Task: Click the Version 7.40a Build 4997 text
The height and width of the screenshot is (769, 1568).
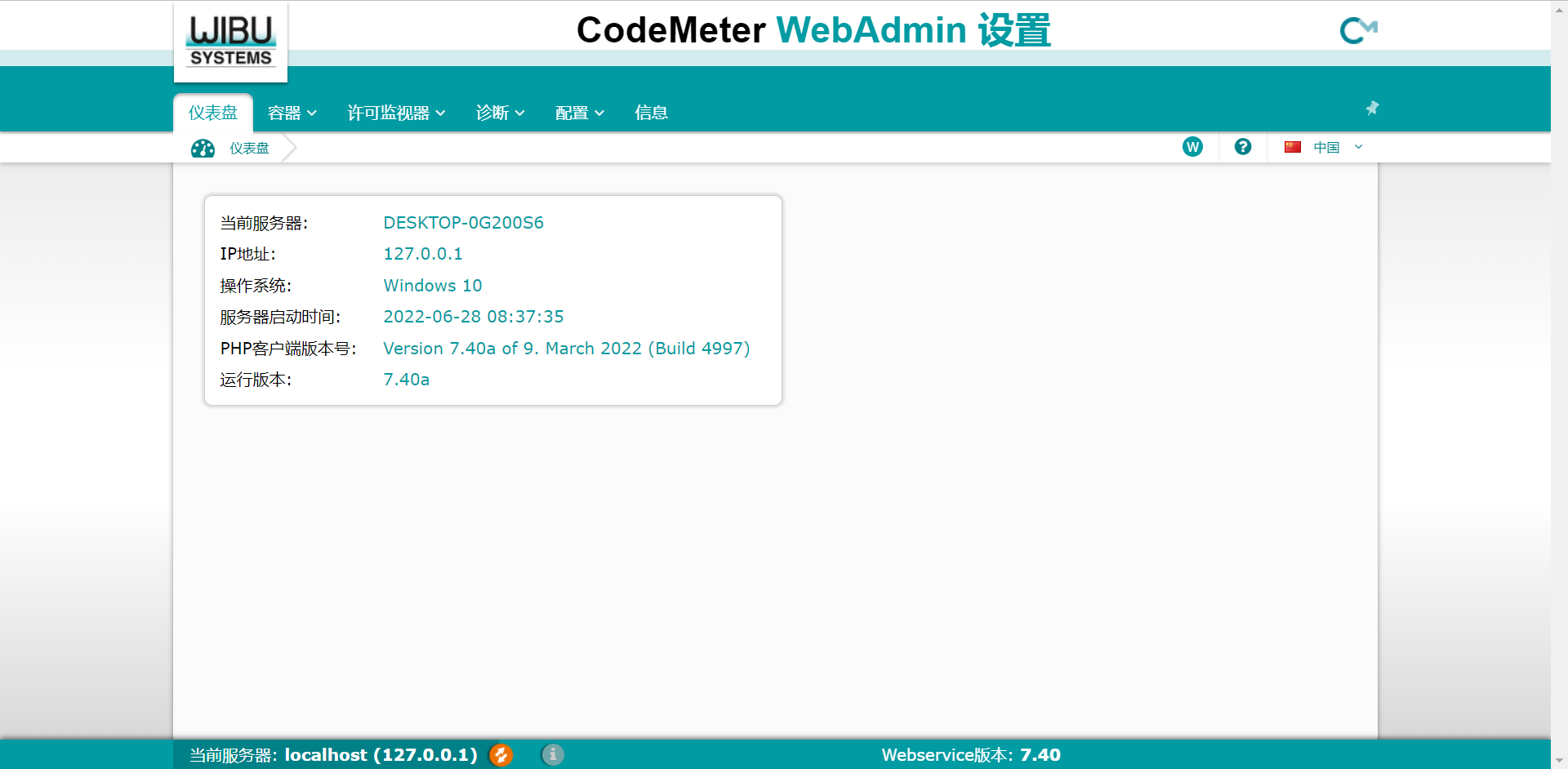Action: tap(567, 349)
